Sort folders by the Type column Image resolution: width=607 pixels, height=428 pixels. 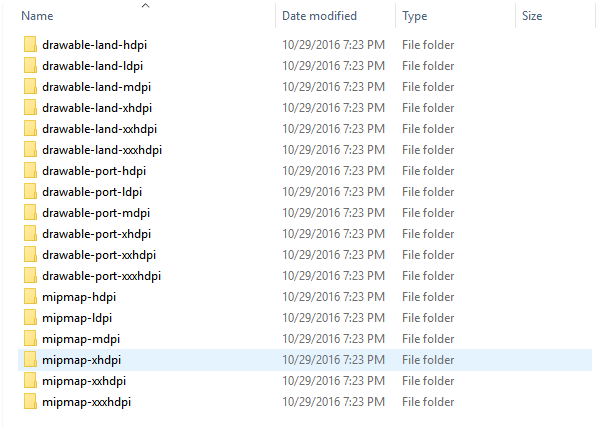(x=414, y=16)
